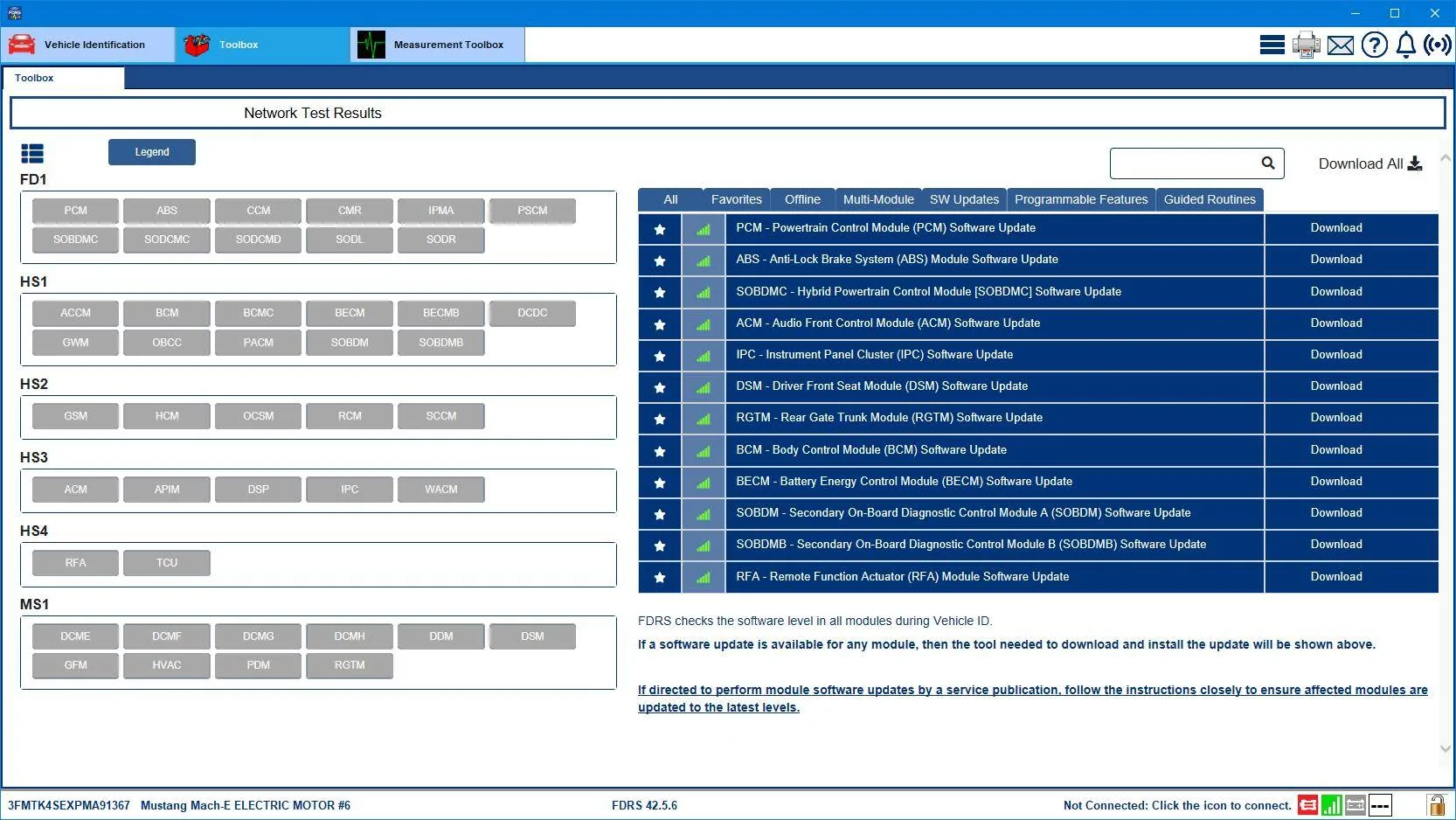This screenshot has width=1456, height=820.
Task: Select the APIM module in HS3
Action: coord(167,490)
